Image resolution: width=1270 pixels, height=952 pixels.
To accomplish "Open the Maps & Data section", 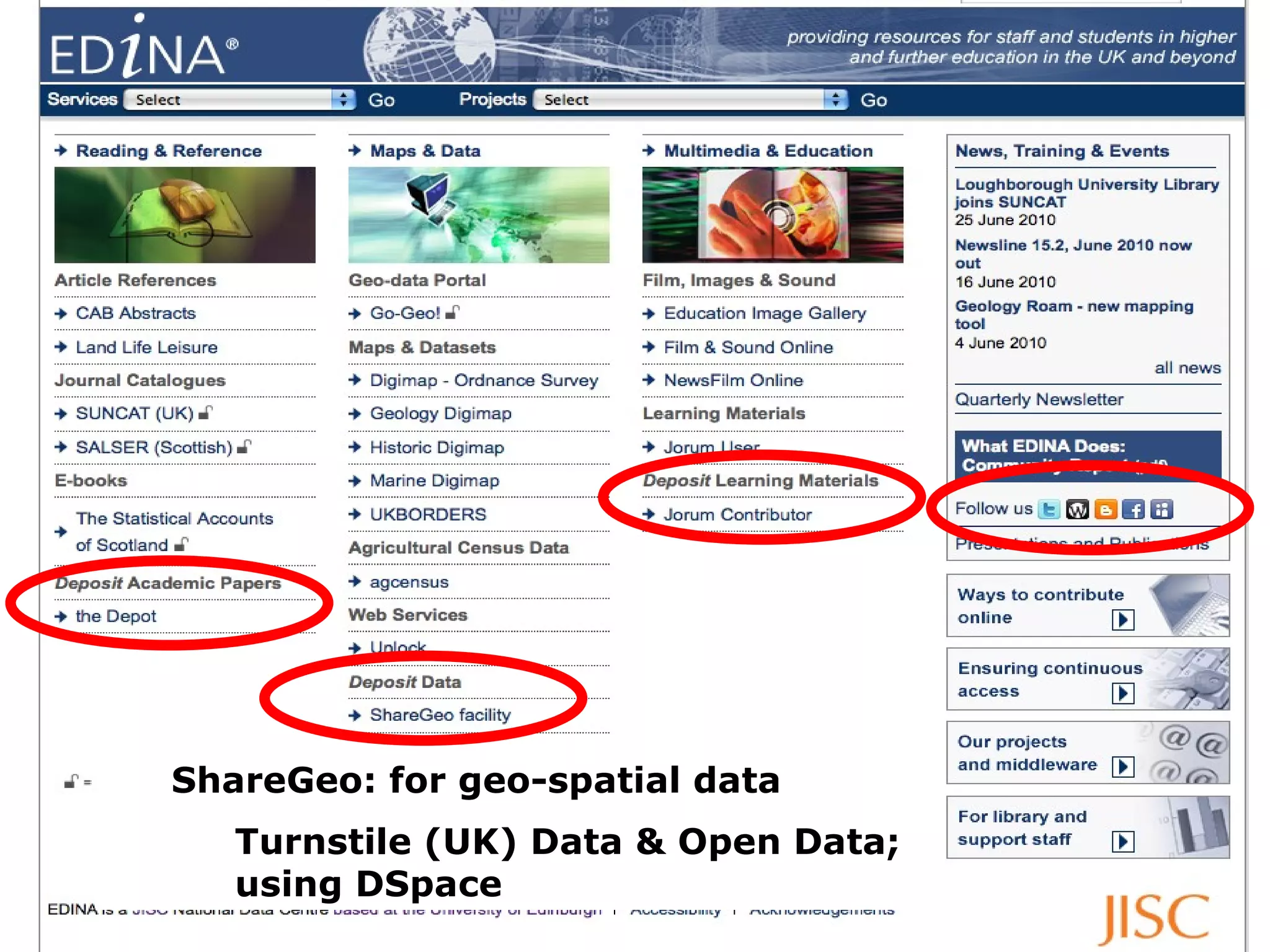I will coord(425,151).
